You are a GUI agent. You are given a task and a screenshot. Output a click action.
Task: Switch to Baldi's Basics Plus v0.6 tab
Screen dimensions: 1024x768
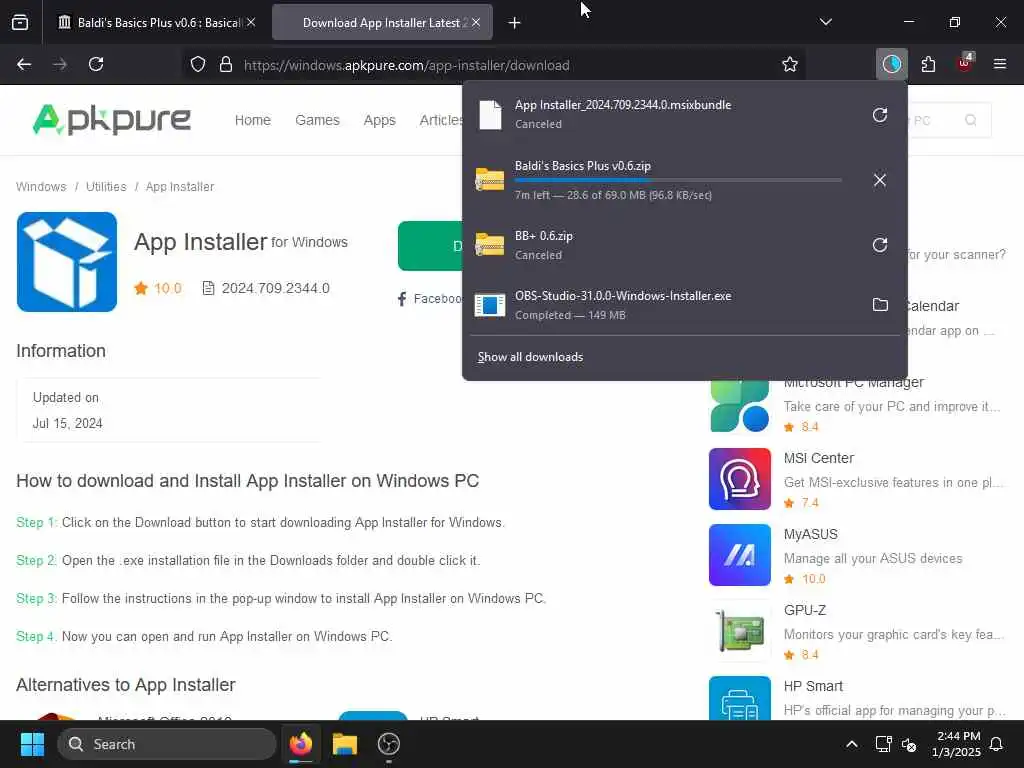[155, 23]
